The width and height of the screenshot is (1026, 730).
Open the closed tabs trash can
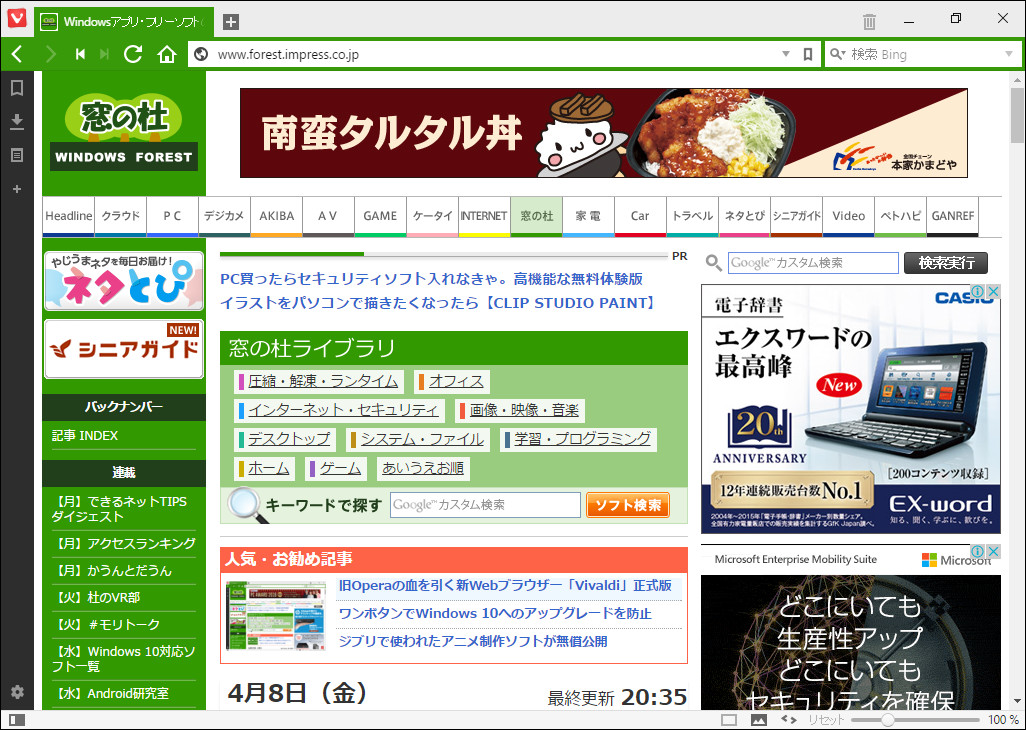tap(870, 22)
